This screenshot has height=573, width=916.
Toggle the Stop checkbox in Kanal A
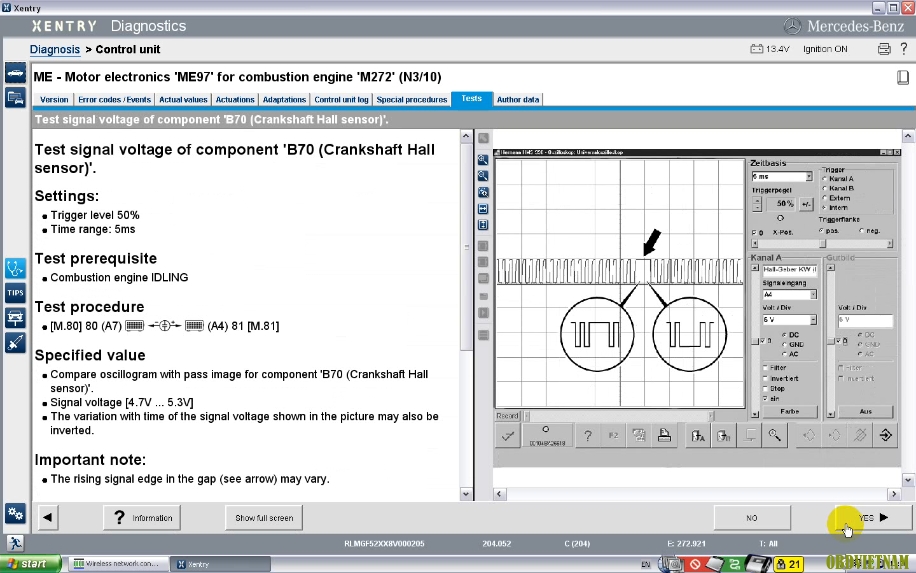[x=765, y=388]
